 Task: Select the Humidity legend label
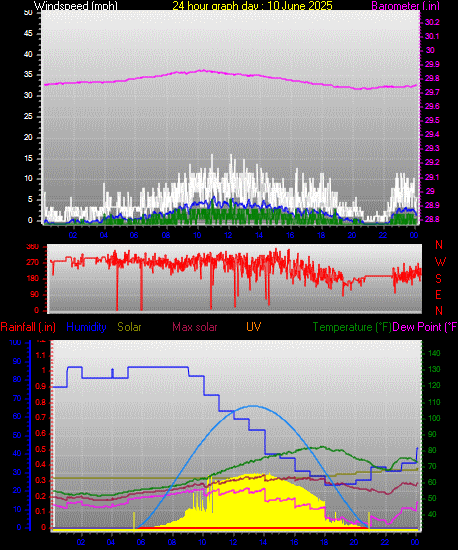click(86, 327)
